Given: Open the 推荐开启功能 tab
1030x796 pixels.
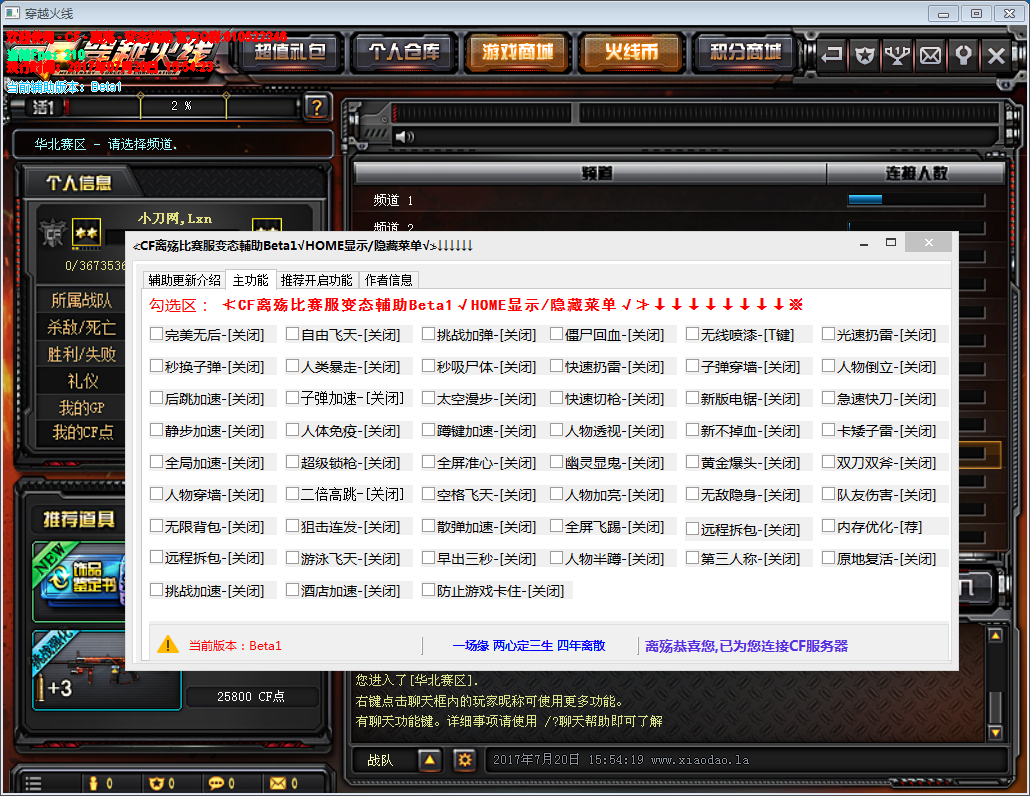Looking at the screenshot, I should click(x=317, y=280).
